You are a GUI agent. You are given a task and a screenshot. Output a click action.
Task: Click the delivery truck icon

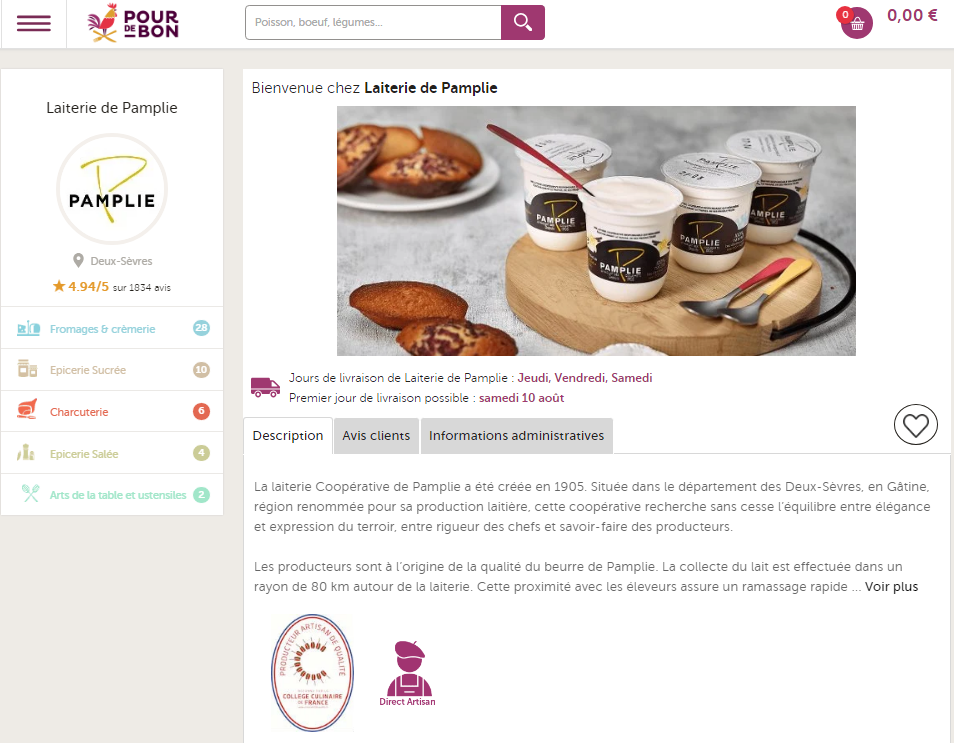tap(265, 387)
